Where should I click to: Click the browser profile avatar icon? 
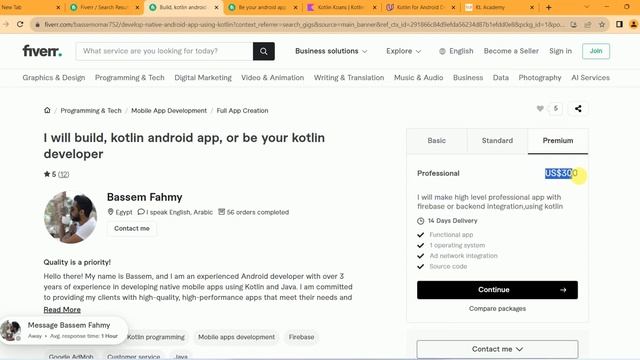(x=633, y=24)
